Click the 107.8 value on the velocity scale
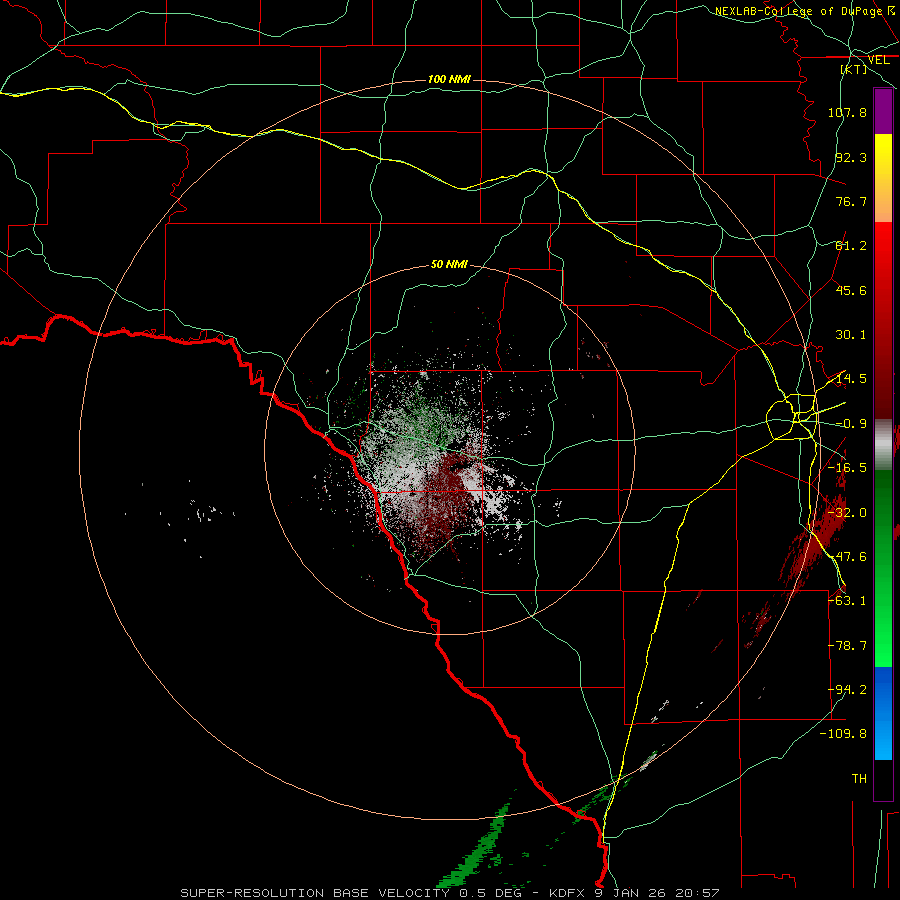The image size is (900, 900). pyautogui.click(x=847, y=112)
